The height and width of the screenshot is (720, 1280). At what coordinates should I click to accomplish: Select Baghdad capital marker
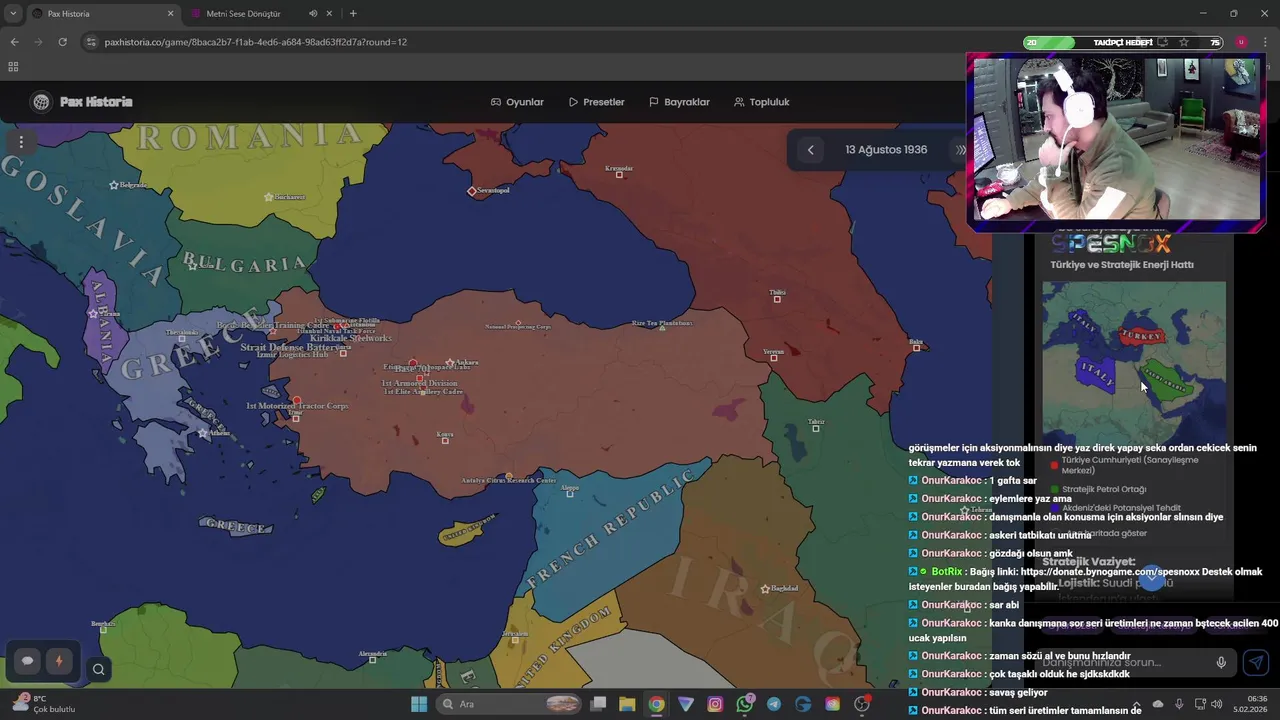[765, 589]
